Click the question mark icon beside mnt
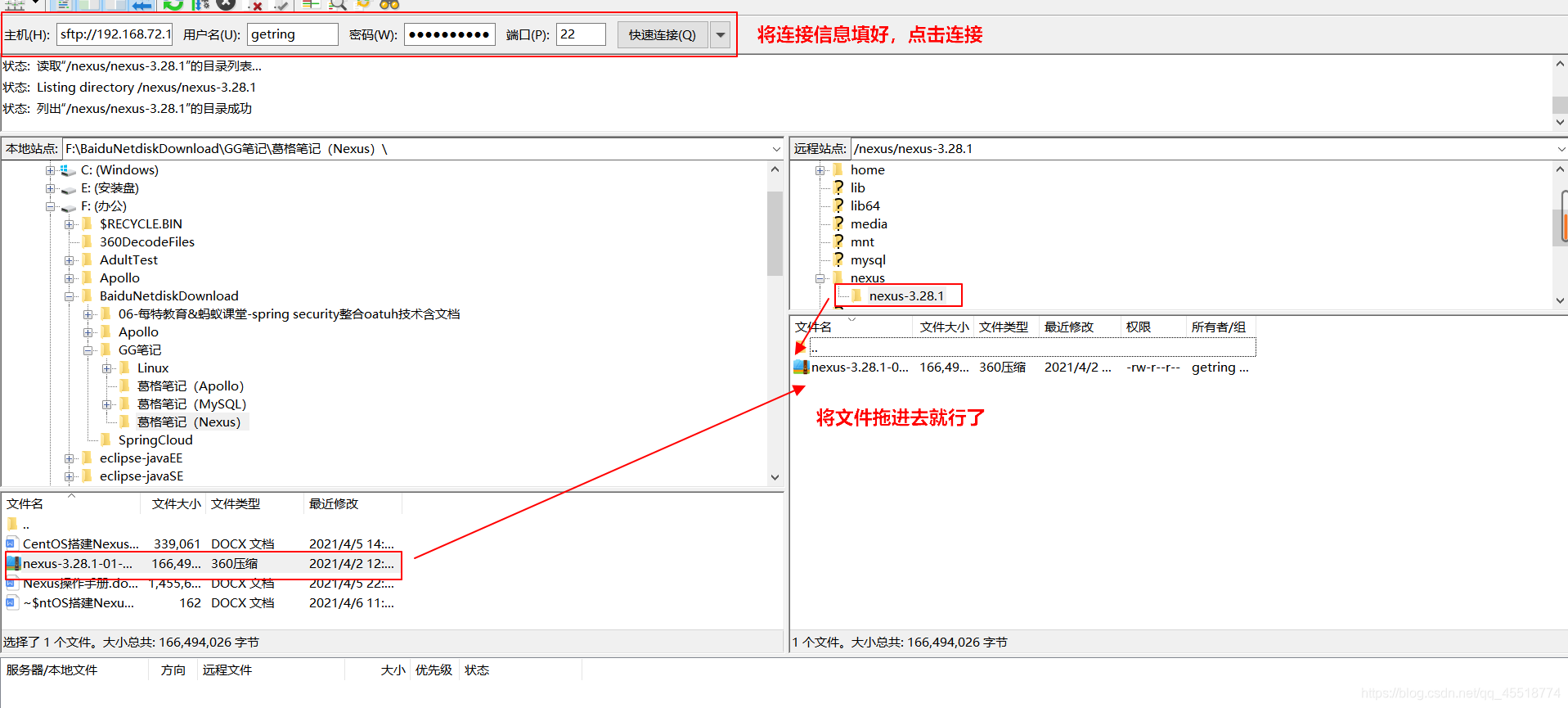Viewport: 1568px width, 708px height. 838,241
